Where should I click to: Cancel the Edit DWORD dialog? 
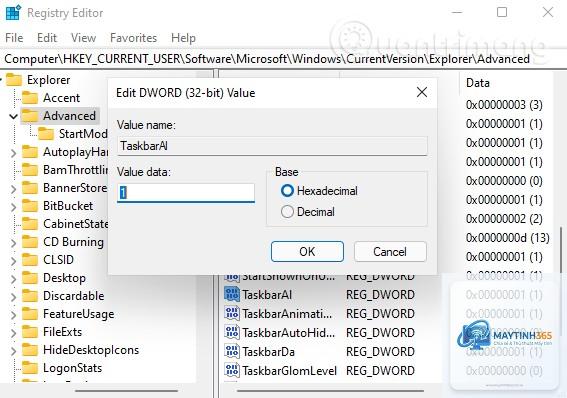point(390,252)
